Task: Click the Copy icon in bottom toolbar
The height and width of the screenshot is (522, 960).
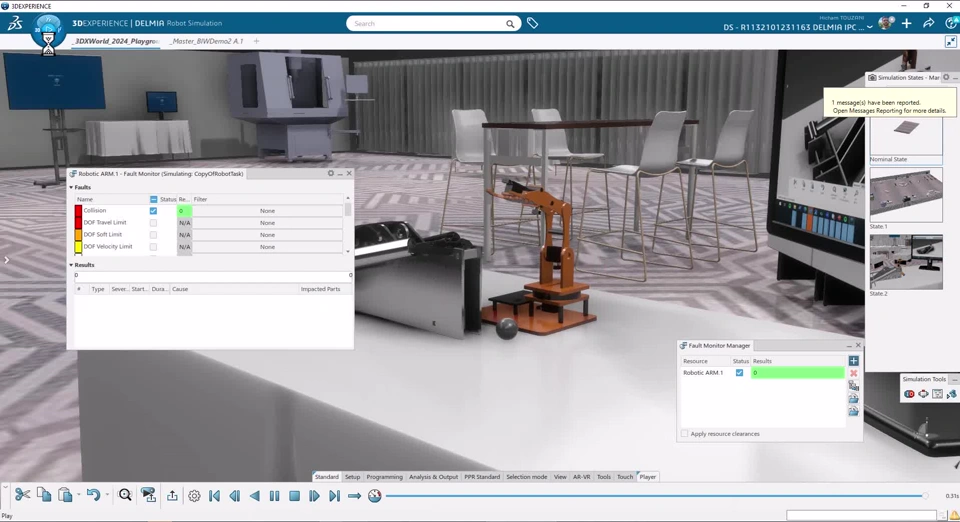Action: coord(43,494)
